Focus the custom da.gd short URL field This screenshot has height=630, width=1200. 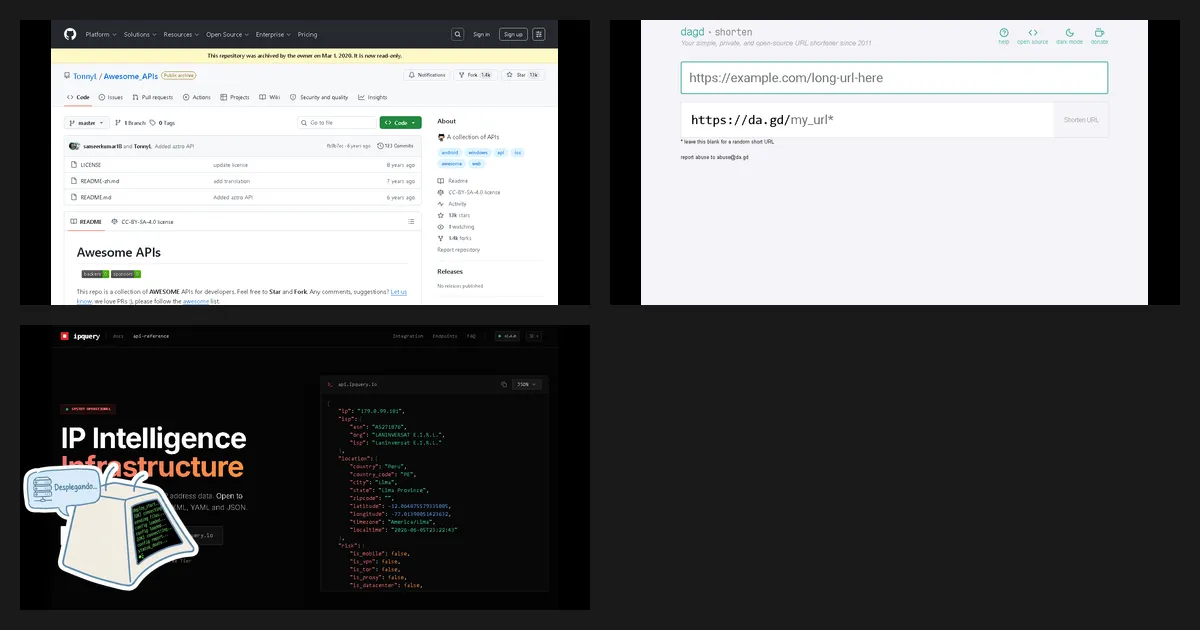(x=867, y=120)
